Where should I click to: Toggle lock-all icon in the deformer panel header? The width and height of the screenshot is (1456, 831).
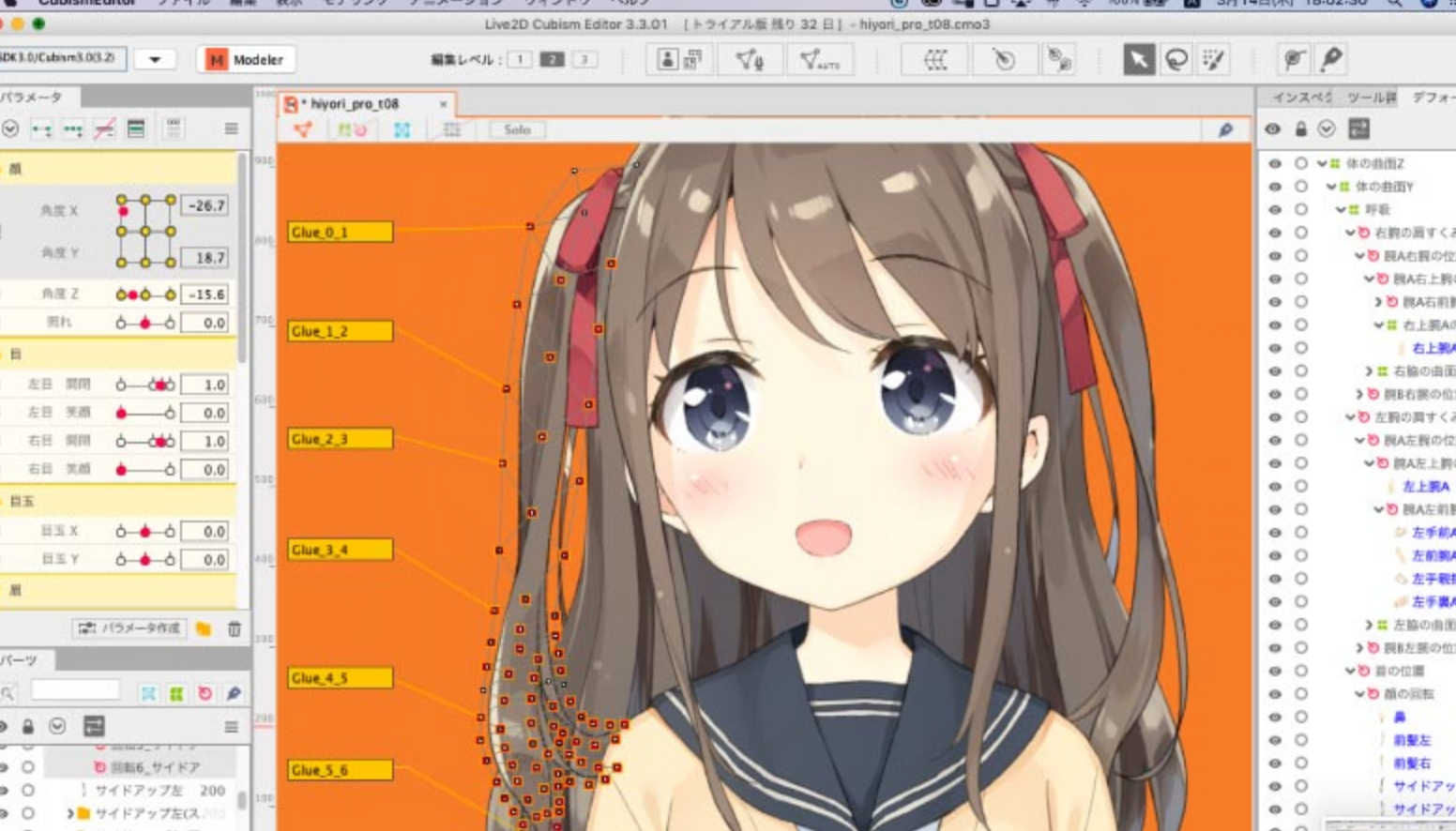tap(1300, 128)
